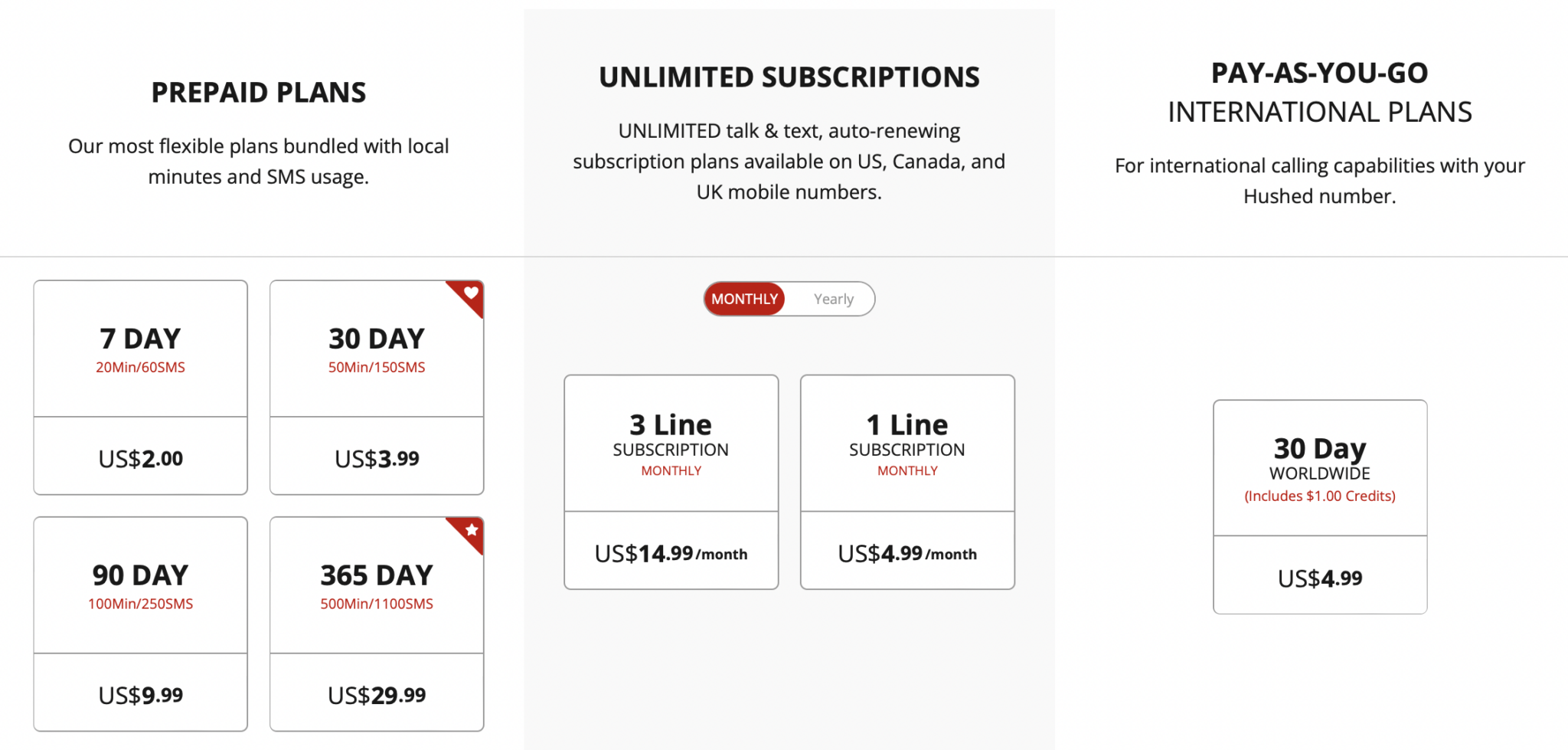Click the PAY-AS-YOU-GO heading
Viewport: 1568px width, 750px height.
tap(1319, 74)
